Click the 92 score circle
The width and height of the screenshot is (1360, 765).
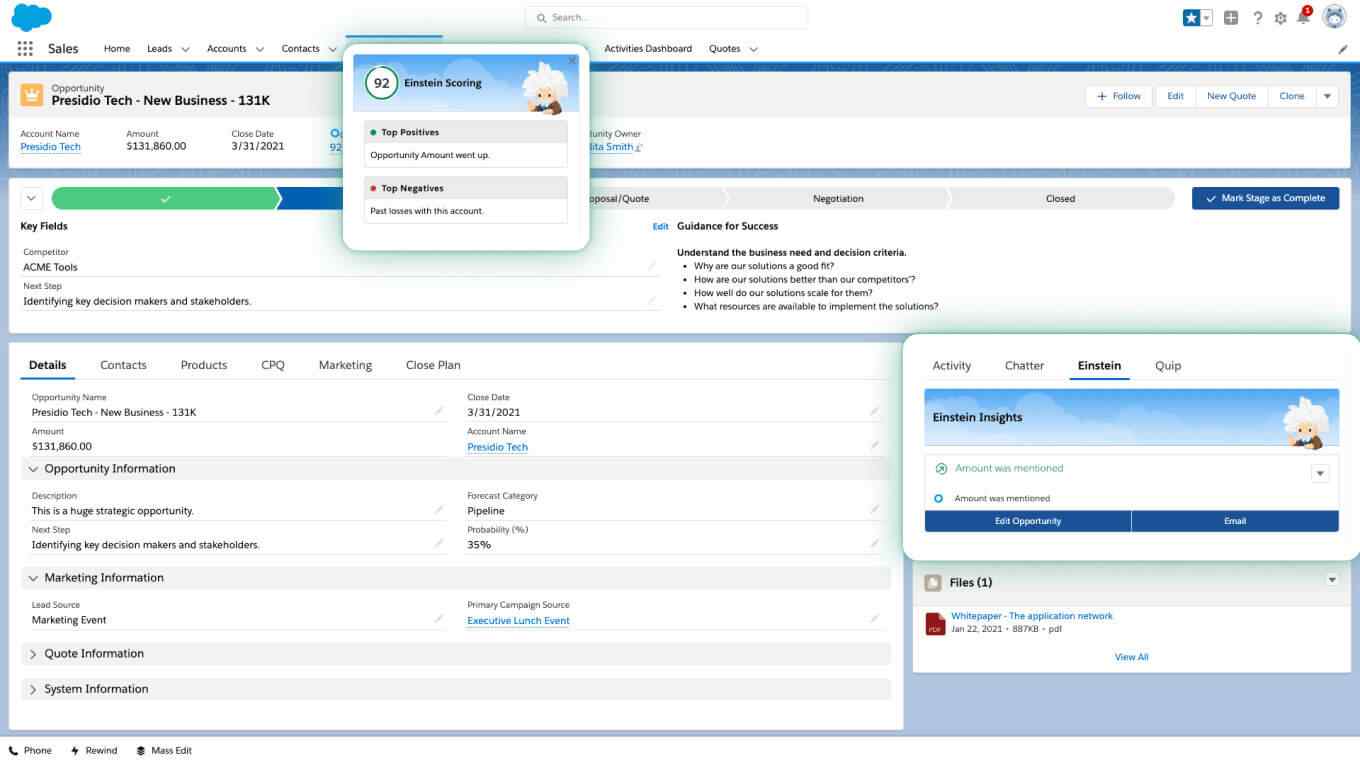click(381, 83)
